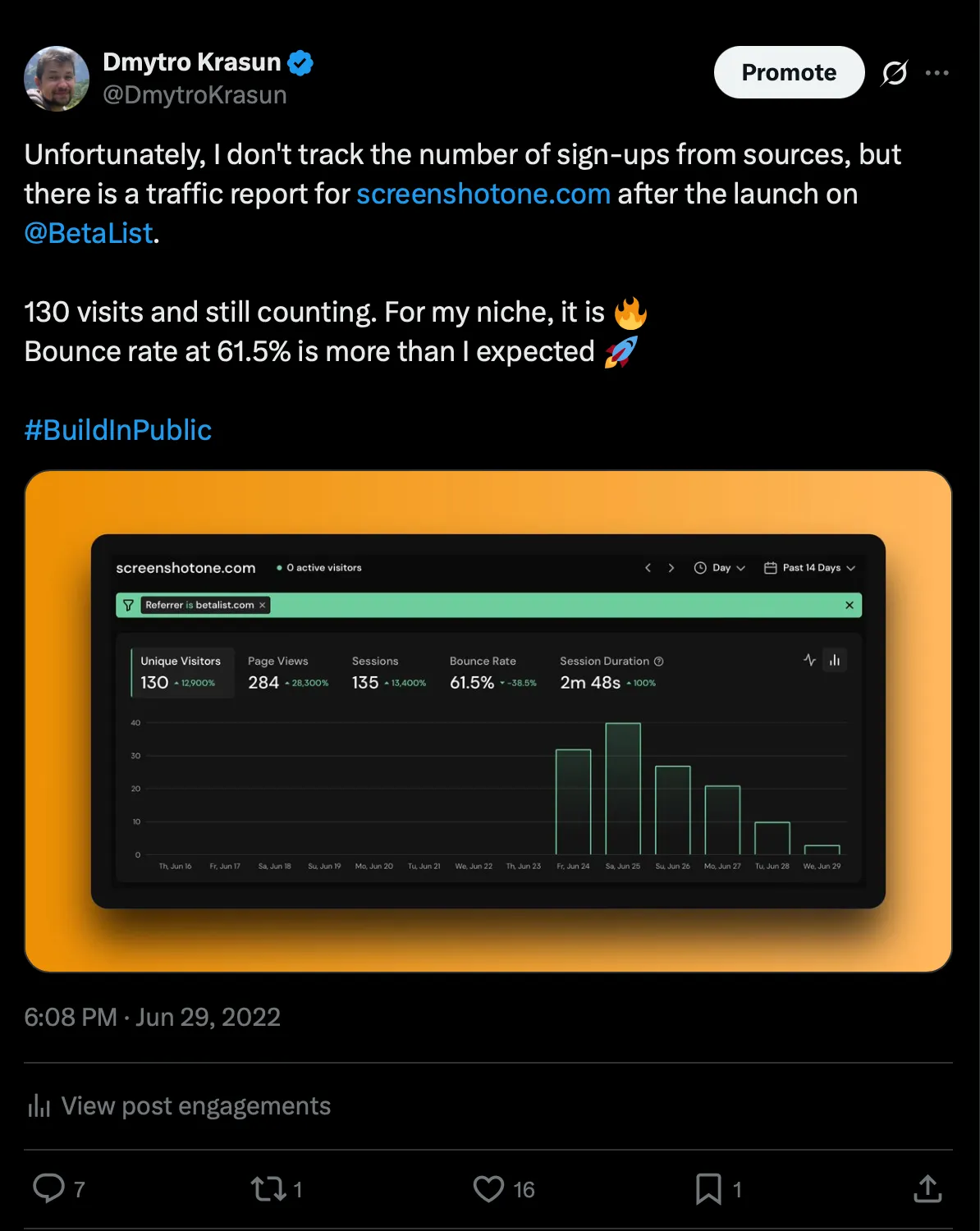Screen dimensions: 980x1231
Task: Click the next period arrow
Action: pos(671,567)
